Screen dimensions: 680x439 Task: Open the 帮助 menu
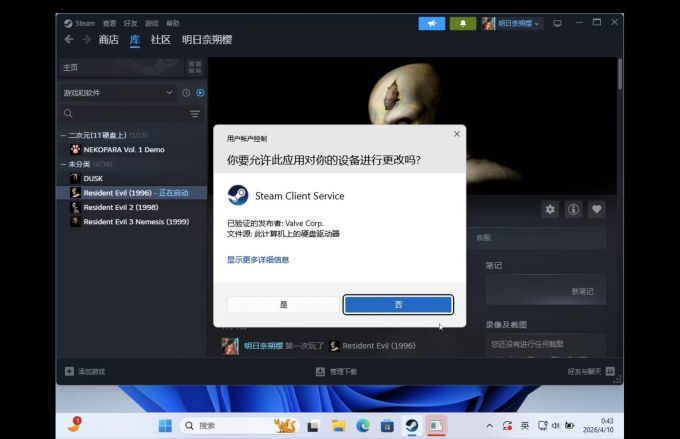click(173, 23)
